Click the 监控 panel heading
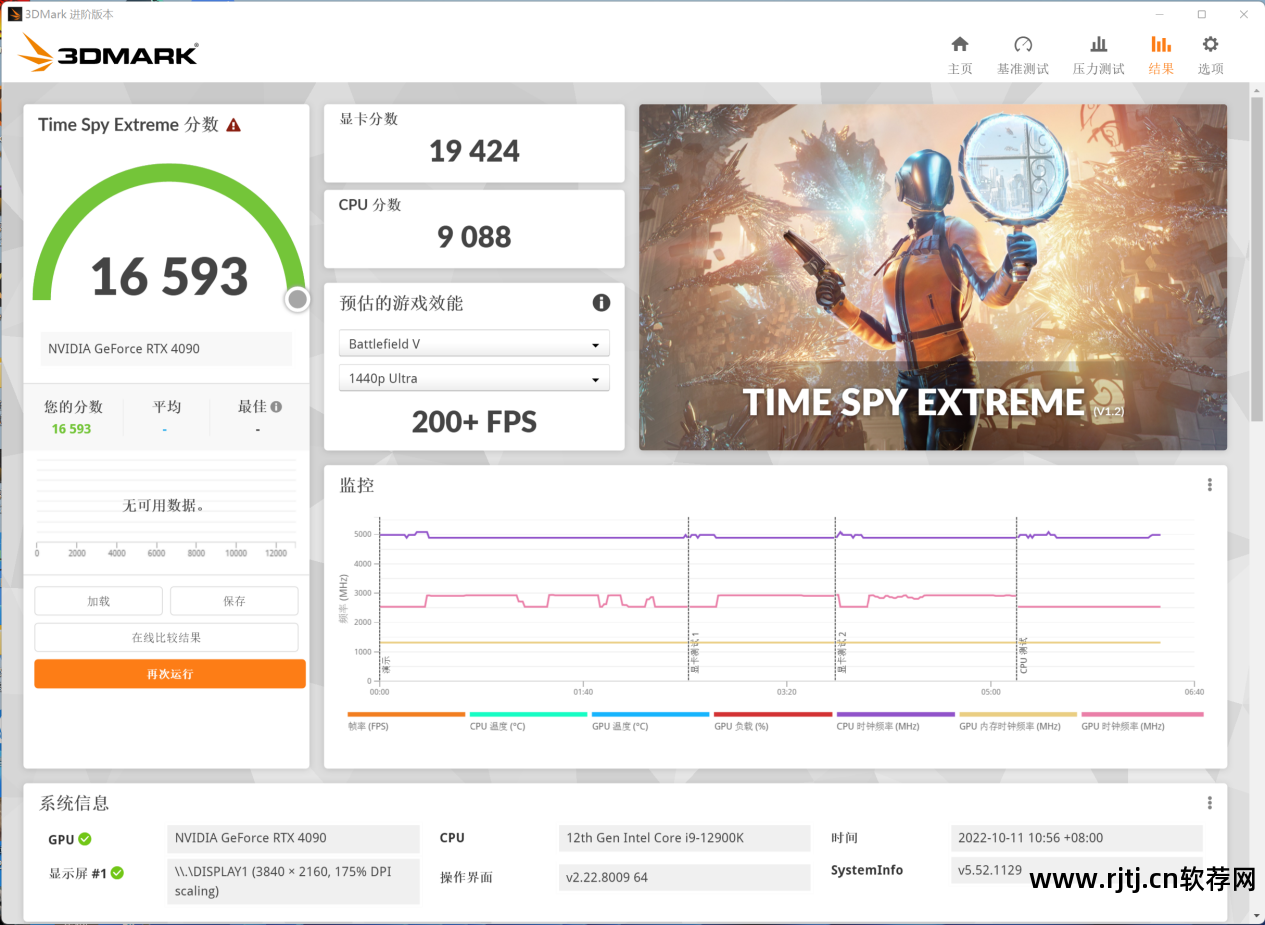 [357, 486]
